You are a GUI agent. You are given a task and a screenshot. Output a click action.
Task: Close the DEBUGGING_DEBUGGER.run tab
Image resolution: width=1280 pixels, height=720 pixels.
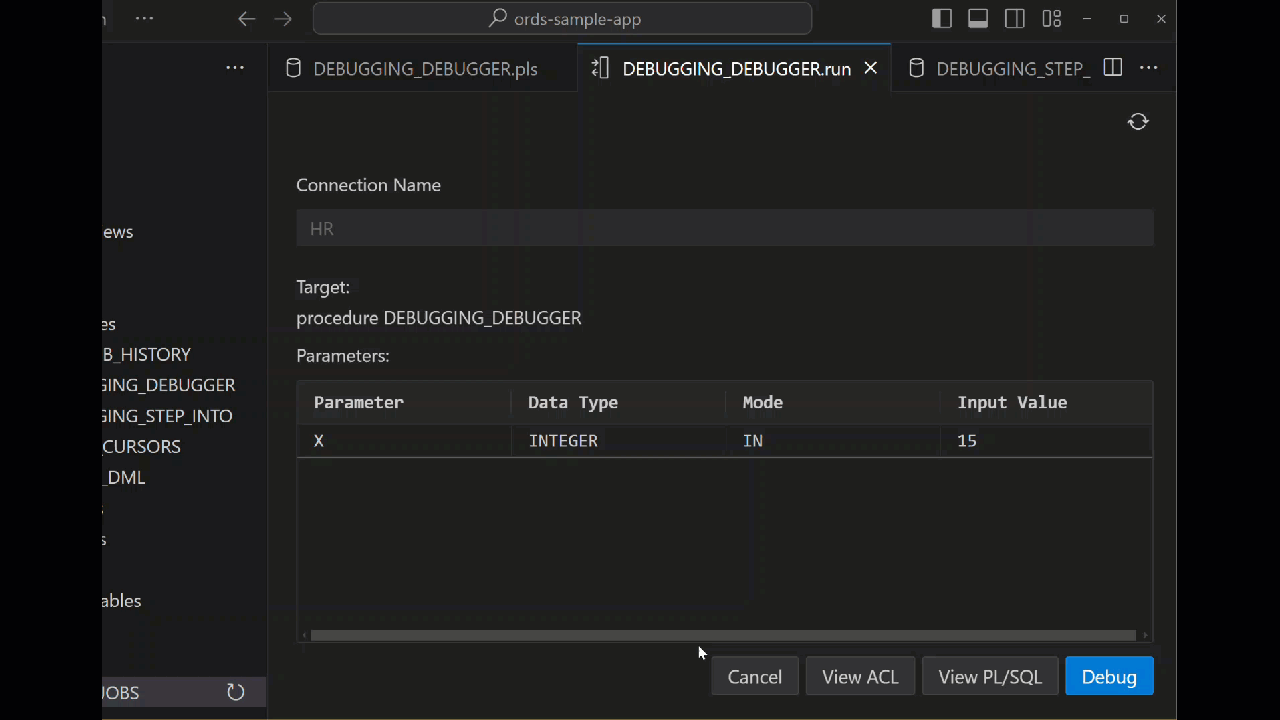[x=870, y=68]
